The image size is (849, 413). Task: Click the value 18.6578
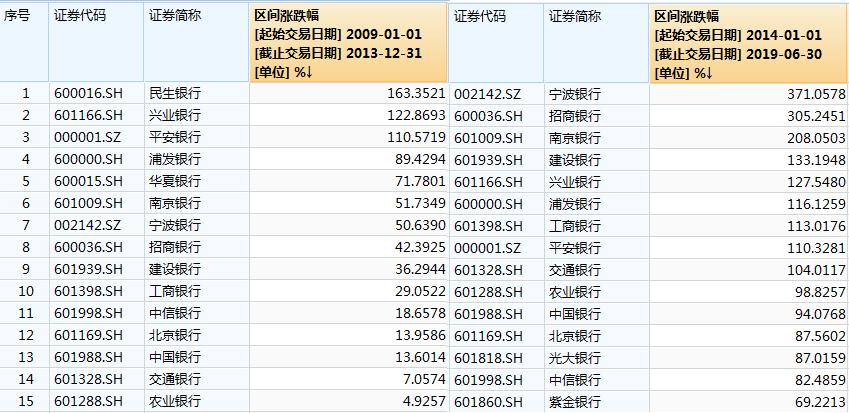(x=420, y=313)
